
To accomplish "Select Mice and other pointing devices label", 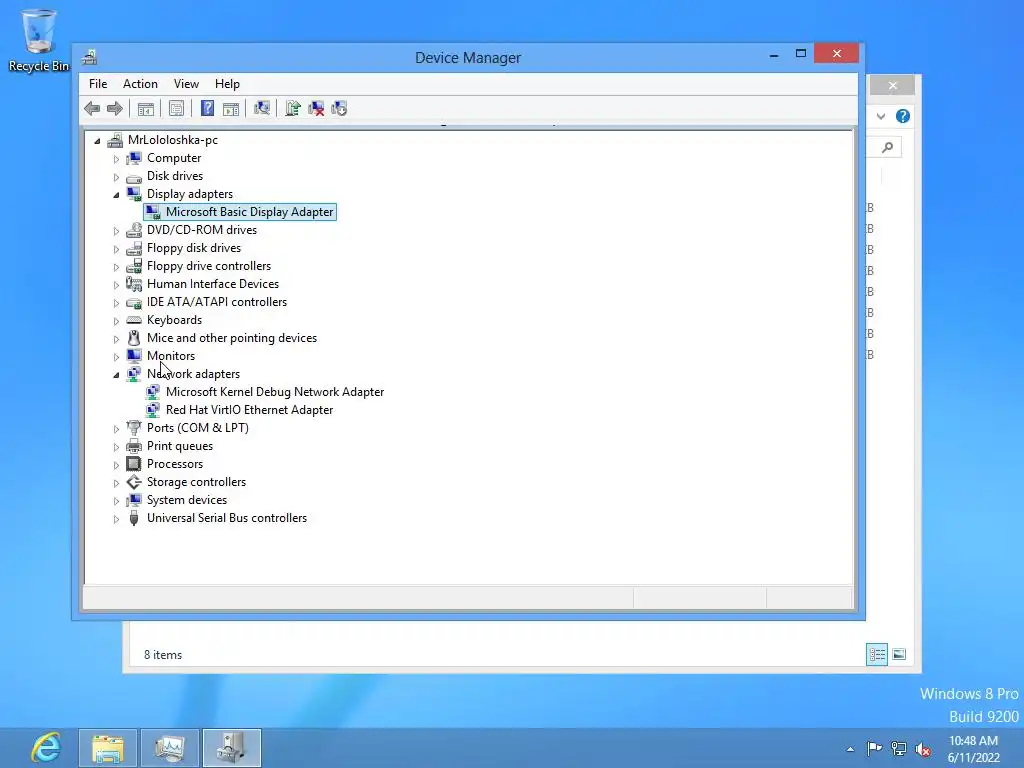I will click(x=232, y=338).
